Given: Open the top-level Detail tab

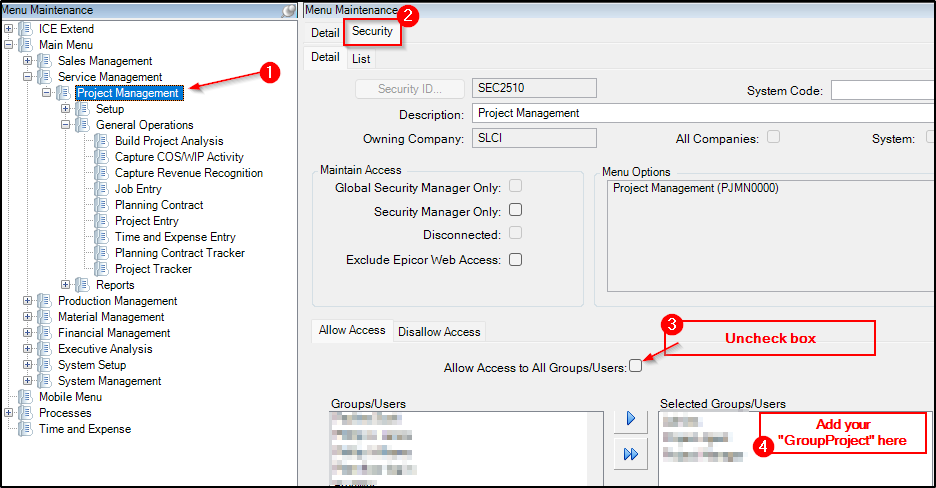Looking at the screenshot, I should 325,33.
